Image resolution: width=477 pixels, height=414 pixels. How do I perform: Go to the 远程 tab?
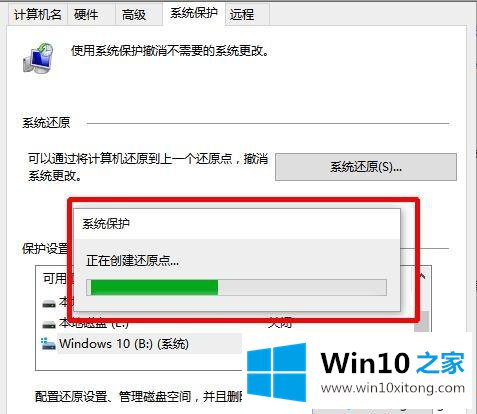pyautogui.click(x=242, y=14)
